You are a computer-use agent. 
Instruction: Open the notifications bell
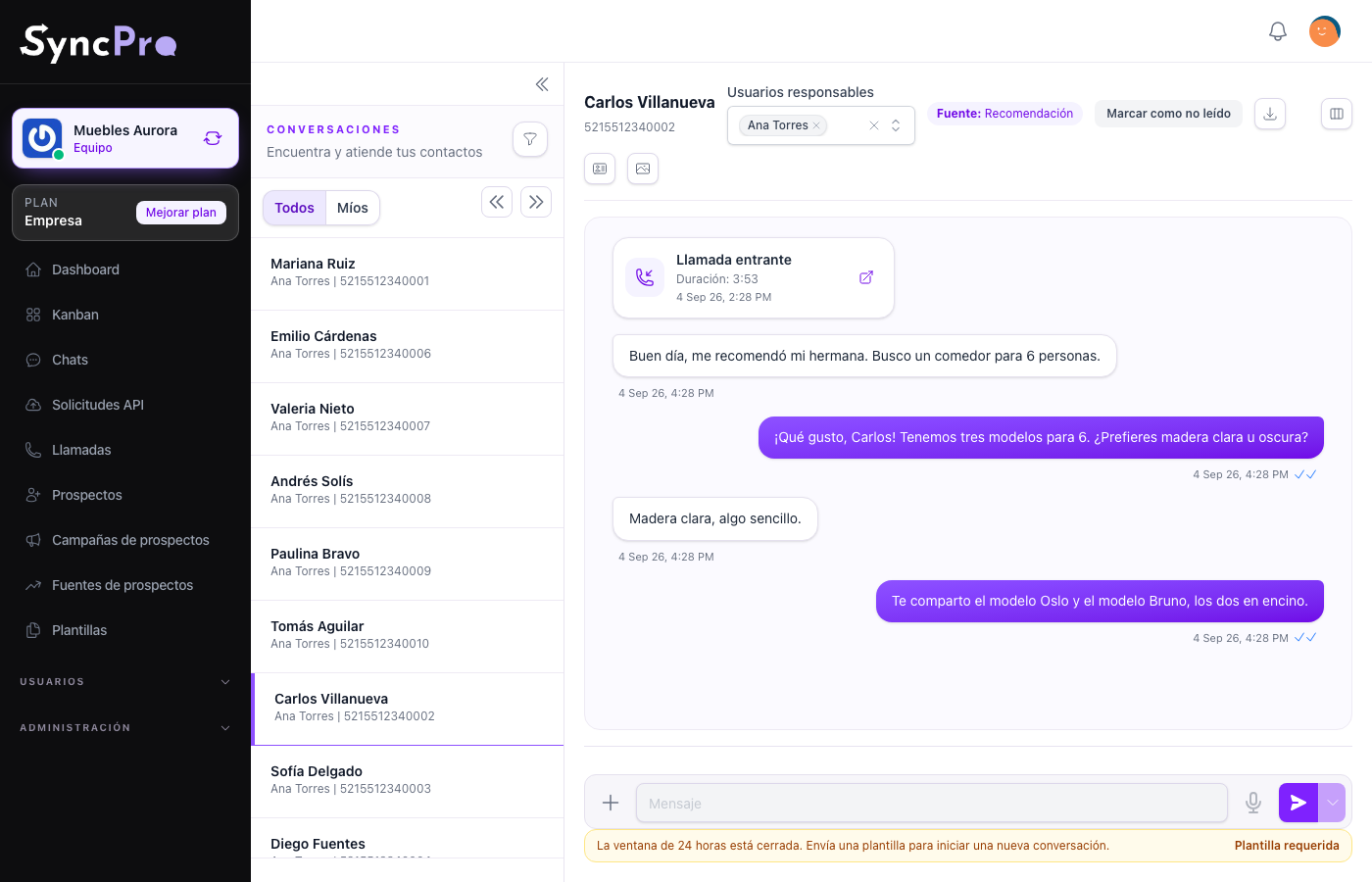coord(1278,31)
